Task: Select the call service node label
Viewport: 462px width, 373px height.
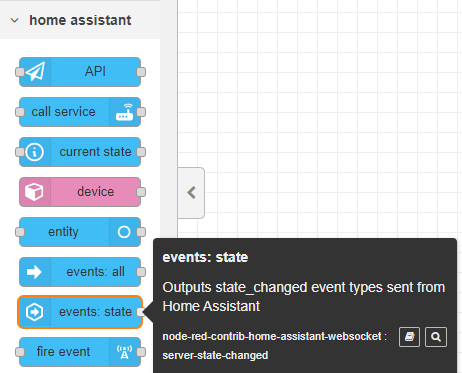Action: click(x=63, y=112)
